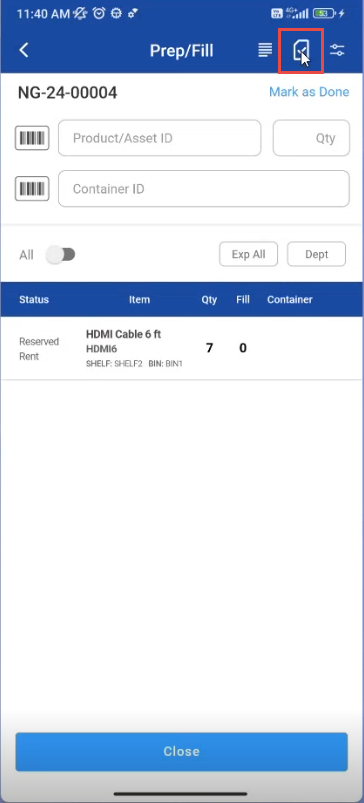Click the Fill column header

243,300
